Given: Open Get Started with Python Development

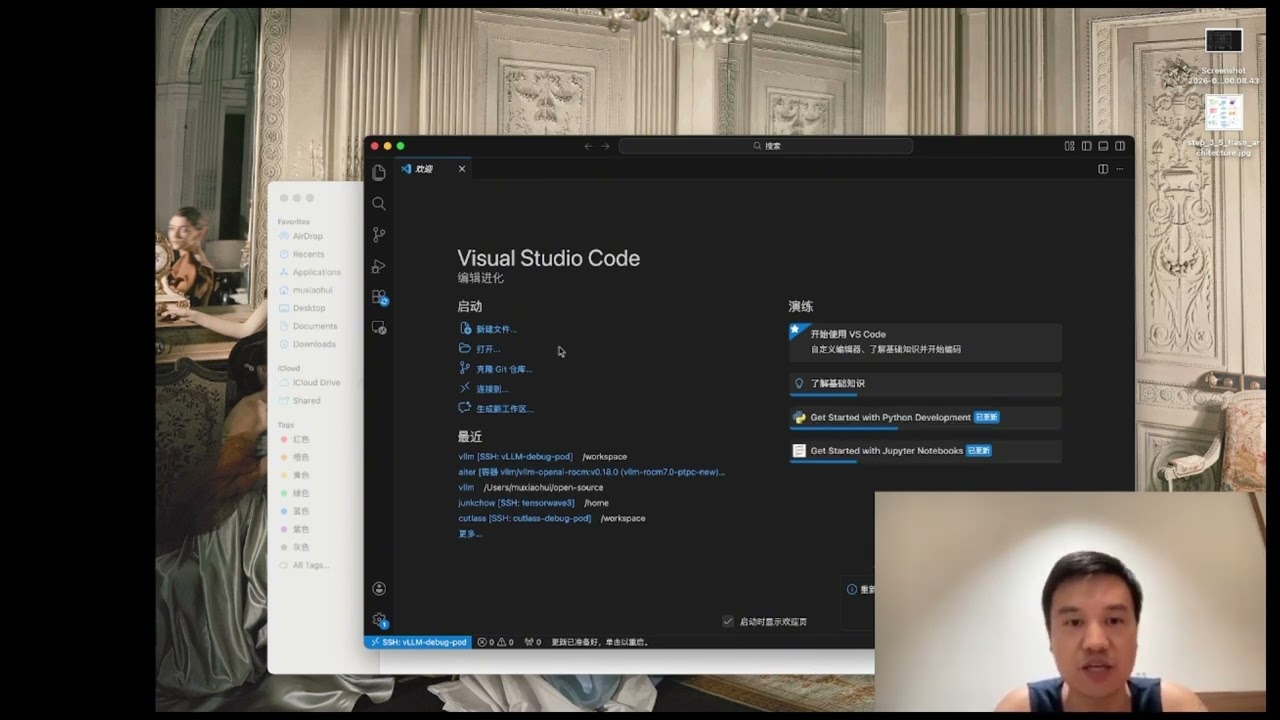Looking at the screenshot, I should 925,418.
